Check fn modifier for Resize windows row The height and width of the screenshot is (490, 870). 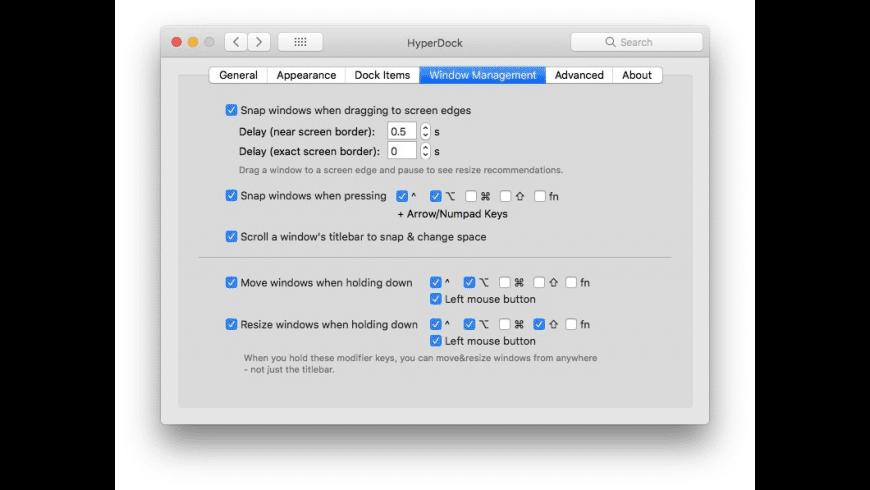(x=571, y=324)
